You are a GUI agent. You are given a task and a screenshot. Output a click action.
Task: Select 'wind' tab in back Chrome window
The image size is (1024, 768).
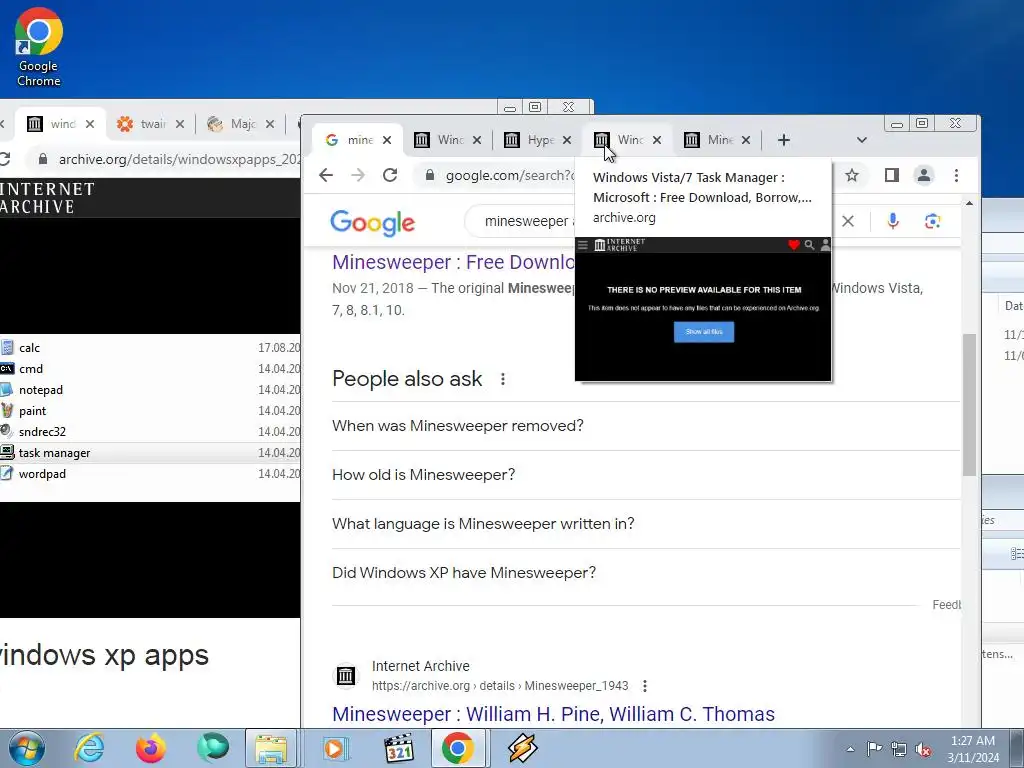click(61, 123)
